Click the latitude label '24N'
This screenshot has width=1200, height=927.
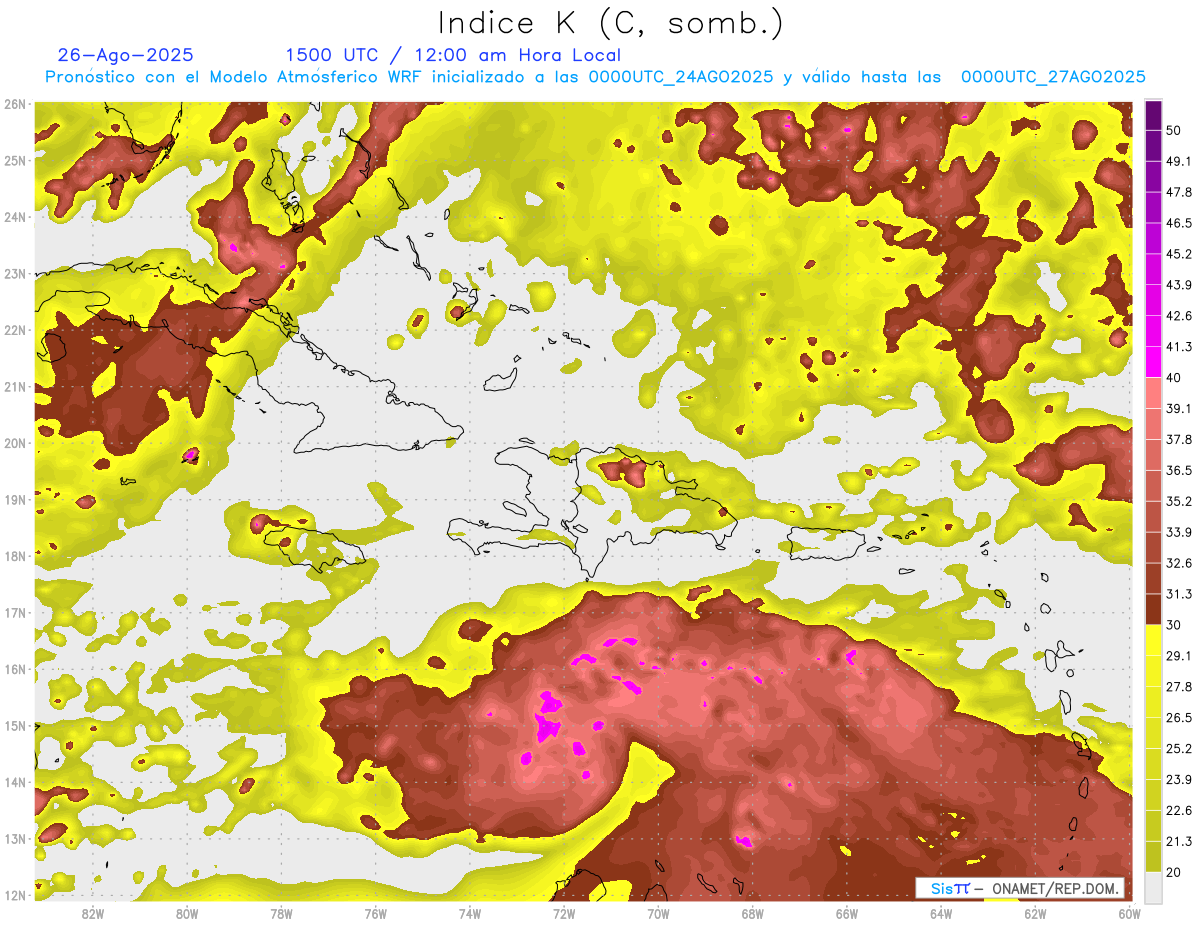pyautogui.click(x=15, y=217)
